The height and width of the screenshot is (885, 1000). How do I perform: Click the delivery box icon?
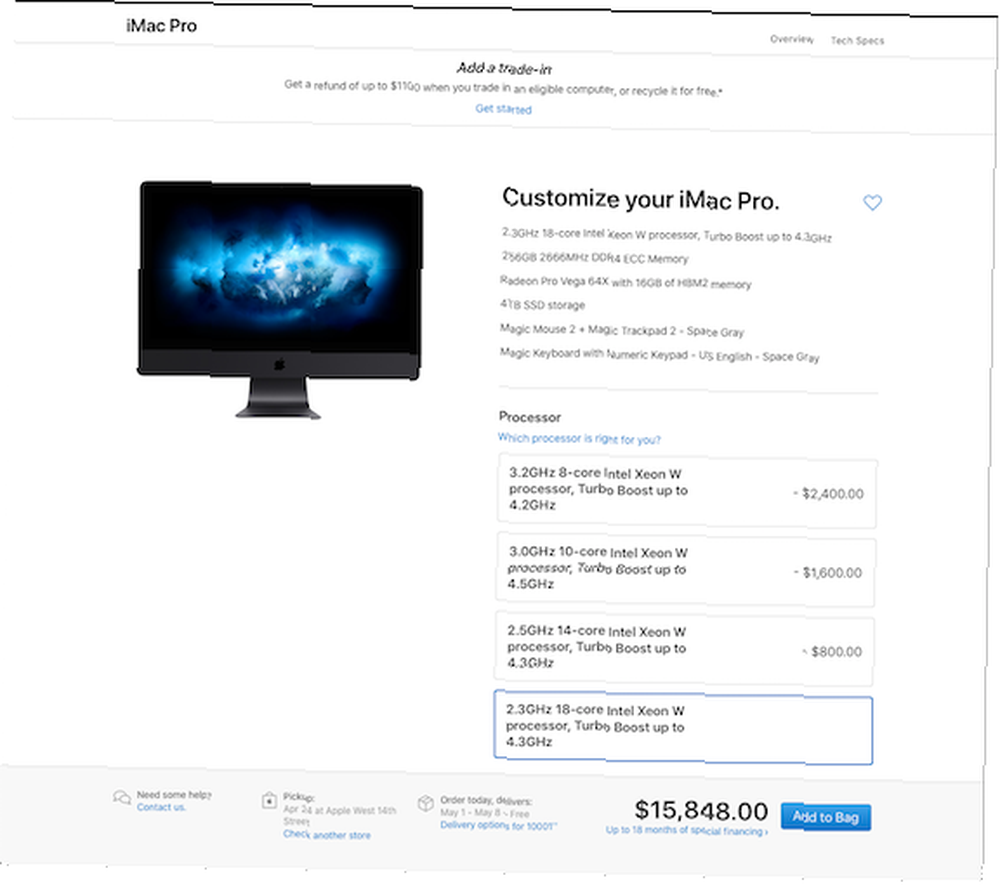click(x=425, y=803)
